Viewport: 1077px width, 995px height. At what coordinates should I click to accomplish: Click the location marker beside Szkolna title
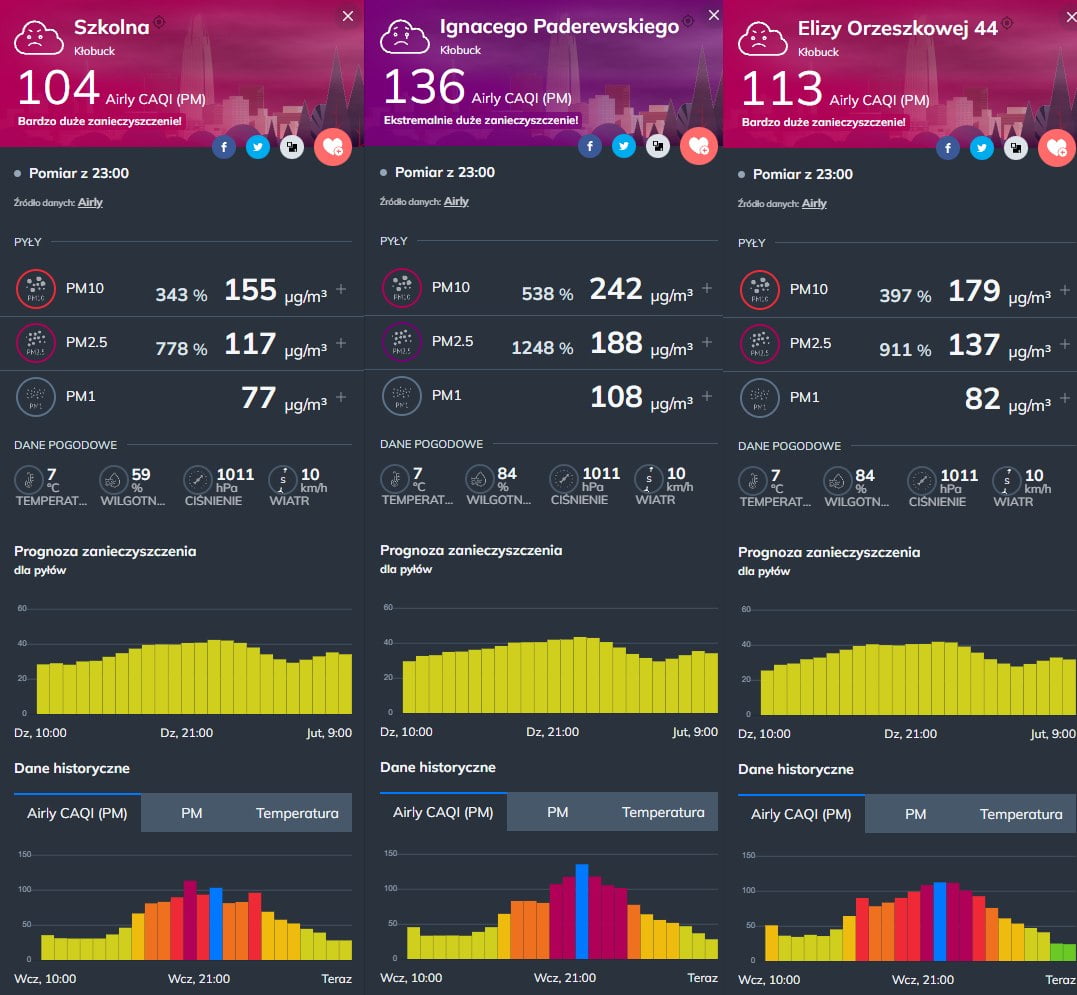(160, 22)
